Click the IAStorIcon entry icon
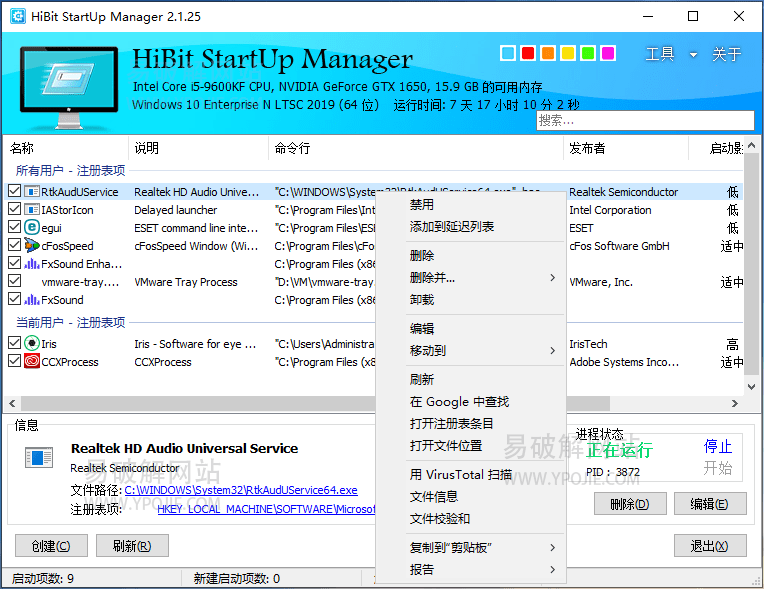764x589 pixels. [32, 210]
